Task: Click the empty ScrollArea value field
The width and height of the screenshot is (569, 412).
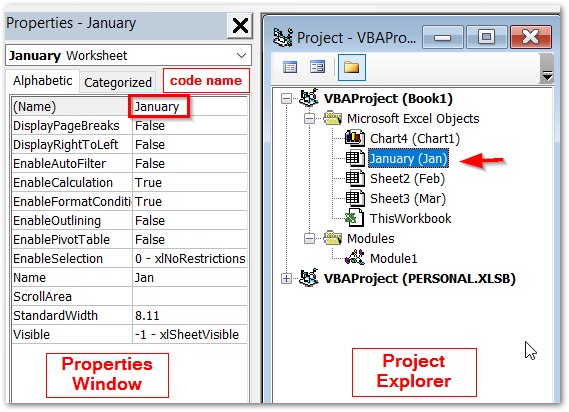Action: coord(190,297)
